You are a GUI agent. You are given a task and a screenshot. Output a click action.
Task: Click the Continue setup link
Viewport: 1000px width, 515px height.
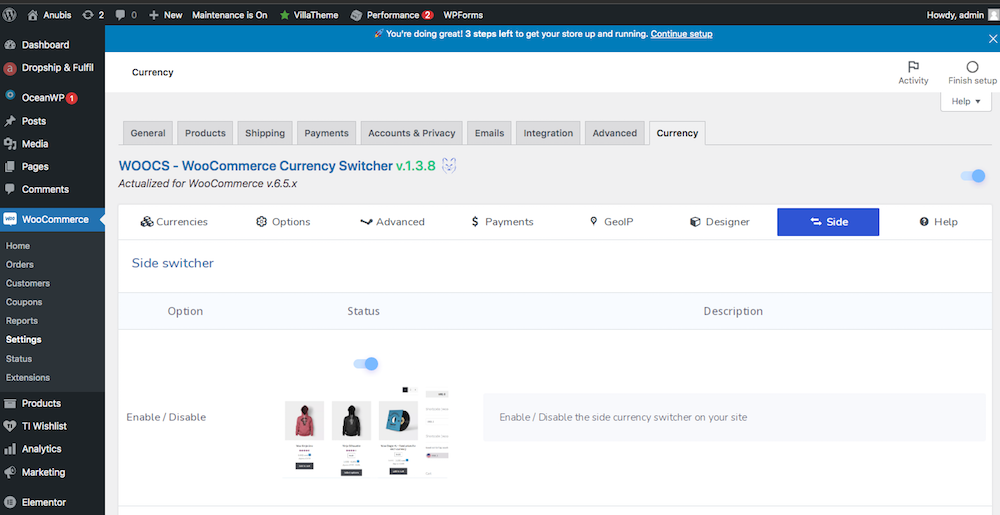(682, 34)
